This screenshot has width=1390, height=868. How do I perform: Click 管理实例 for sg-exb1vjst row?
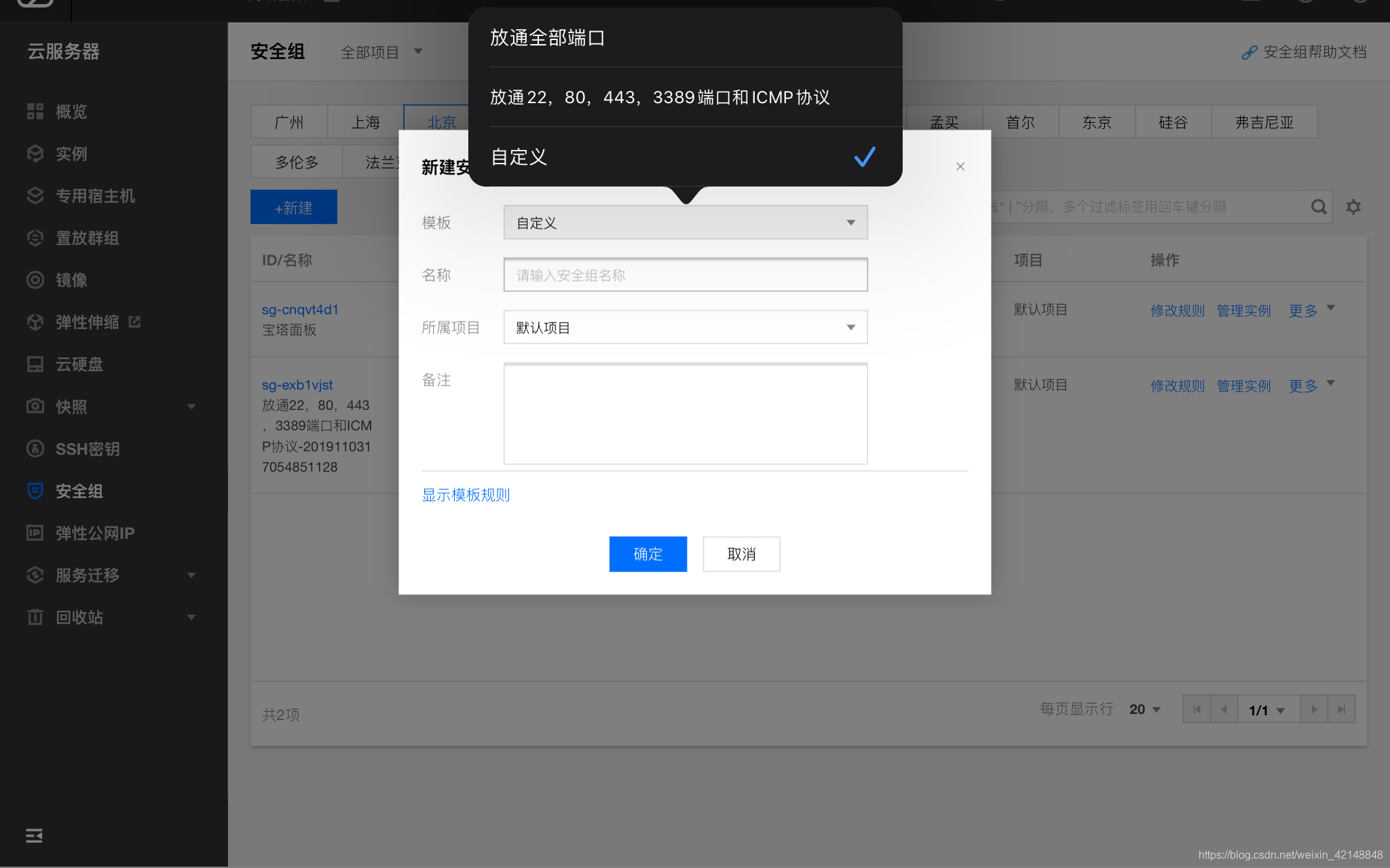pyautogui.click(x=1243, y=385)
